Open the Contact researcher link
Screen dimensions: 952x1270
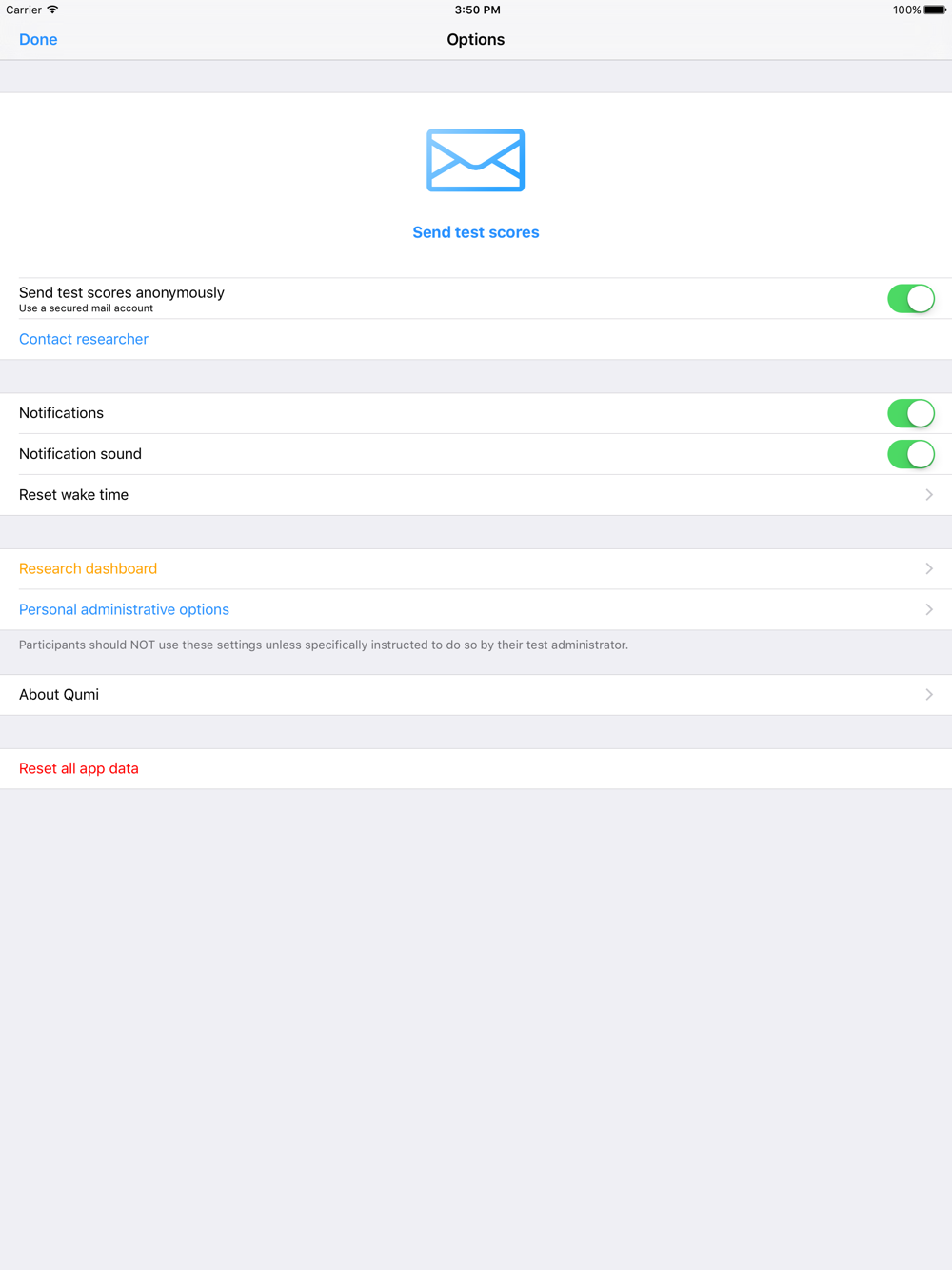(84, 339)
